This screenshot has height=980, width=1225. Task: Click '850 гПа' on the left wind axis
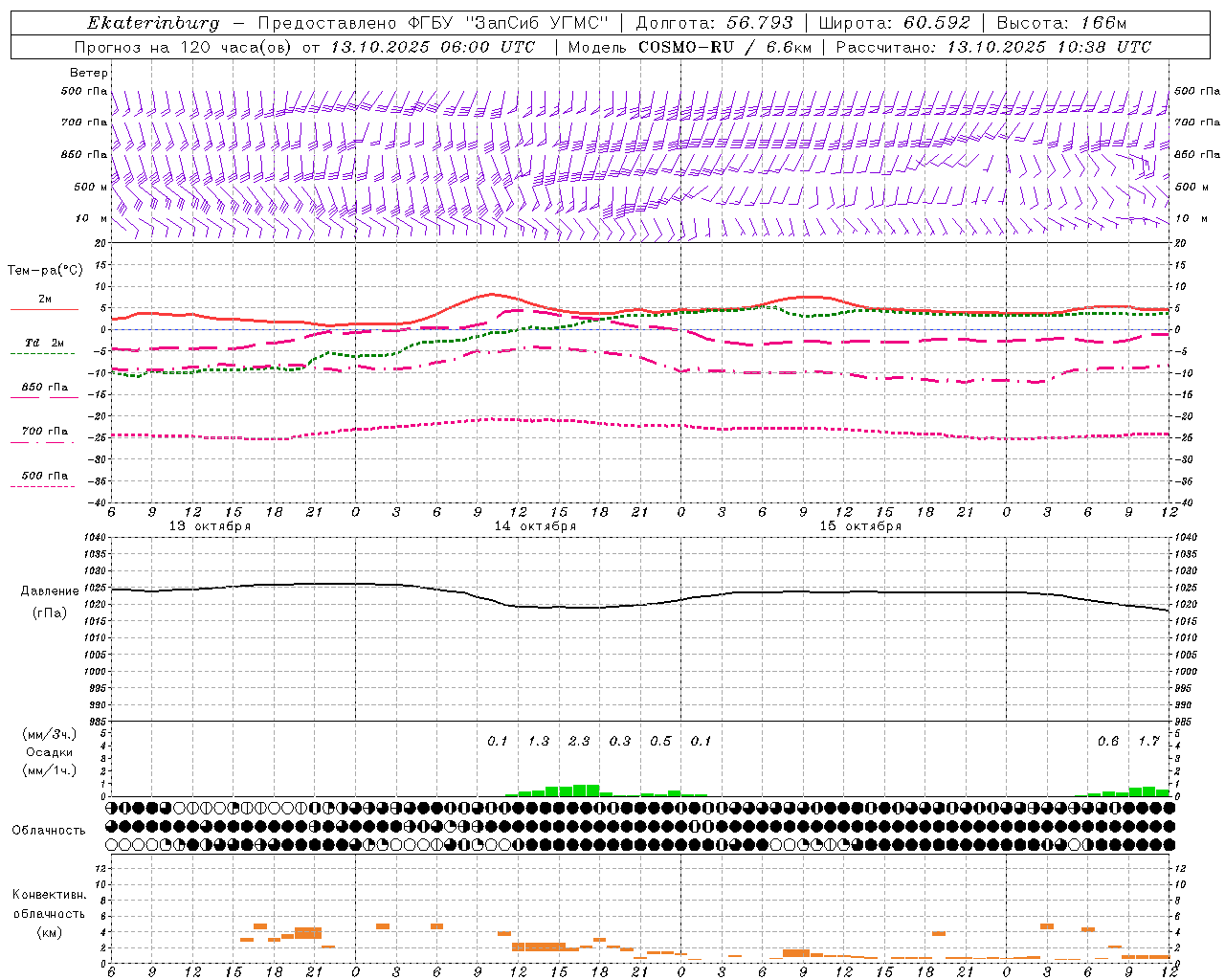[x=84, y=154]
